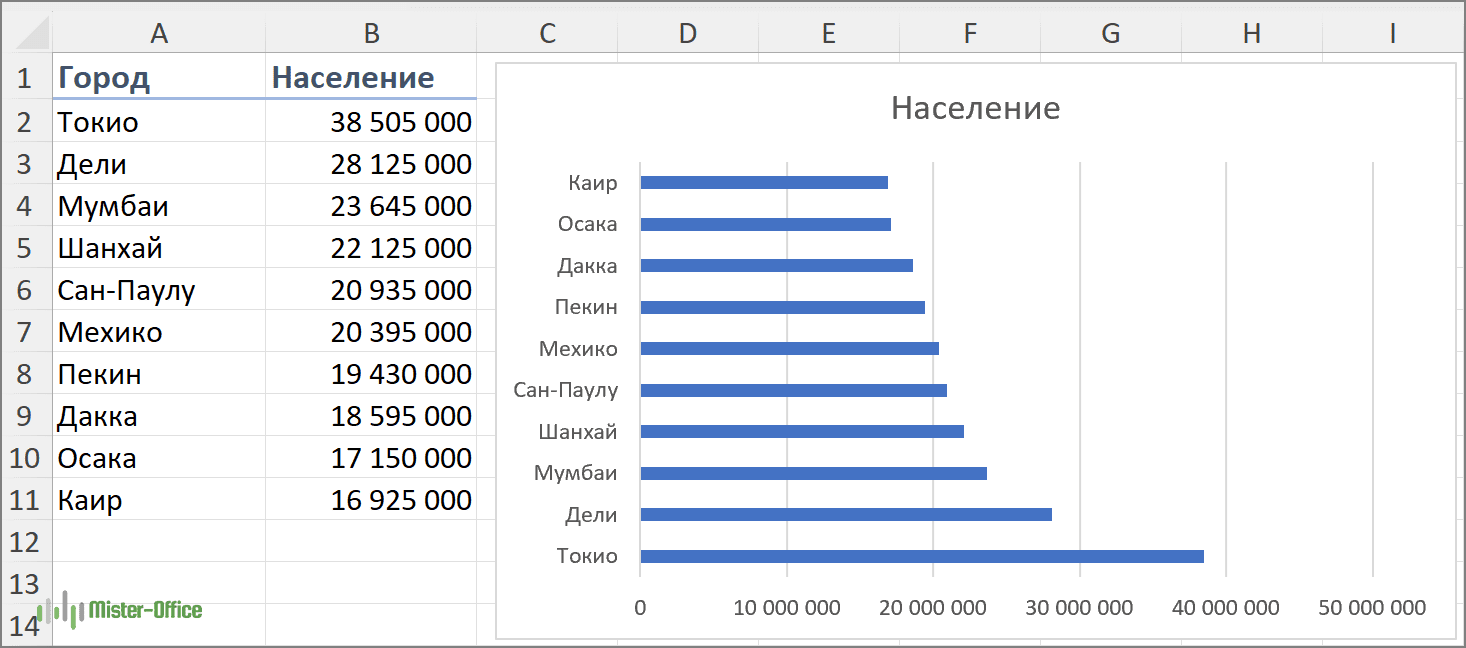Select cell containing 'Дели' in column A
Image resolution: width=1466 pixels, height=648 pixels.
click(x=158, y=163)
